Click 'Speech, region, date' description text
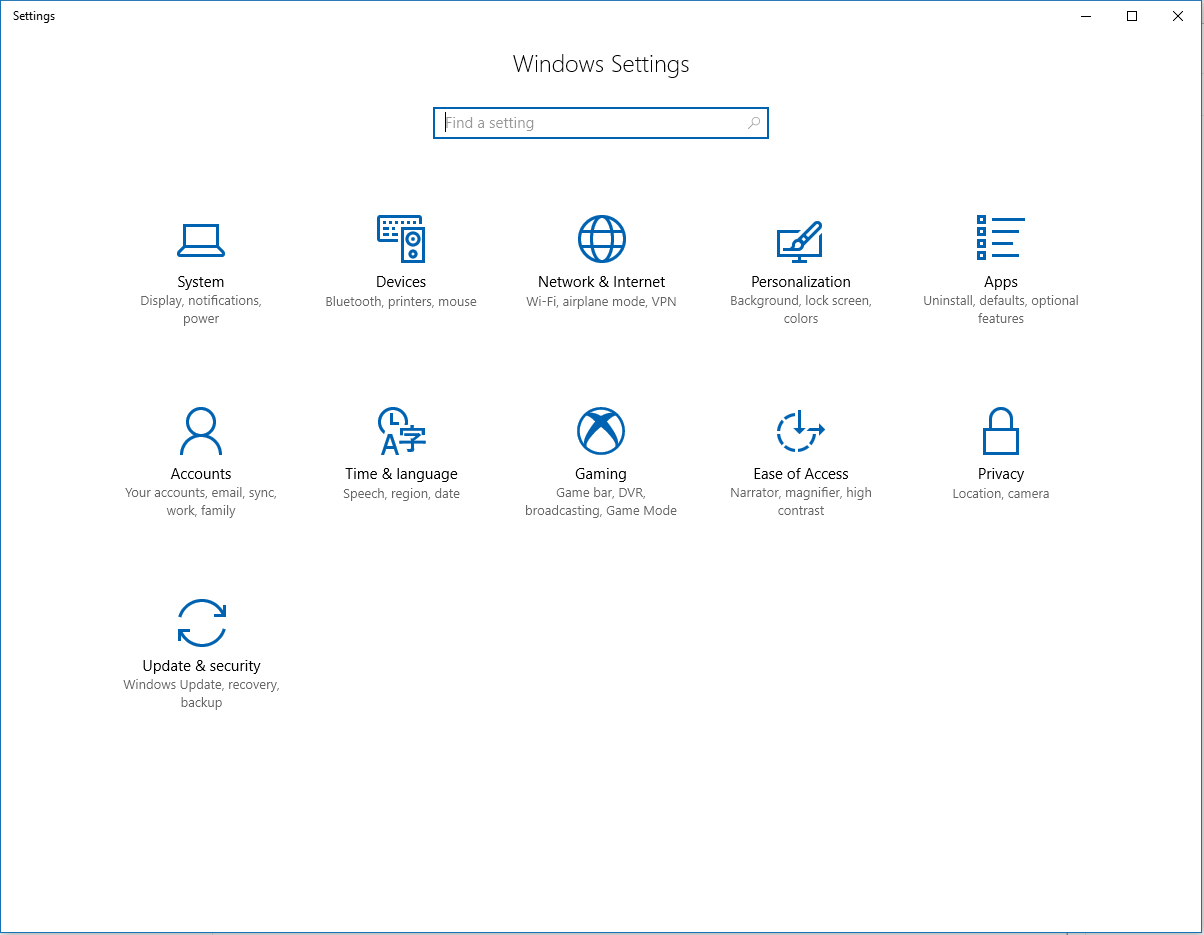The width and height of the screenshot is (1204, 935). point(401,494)
